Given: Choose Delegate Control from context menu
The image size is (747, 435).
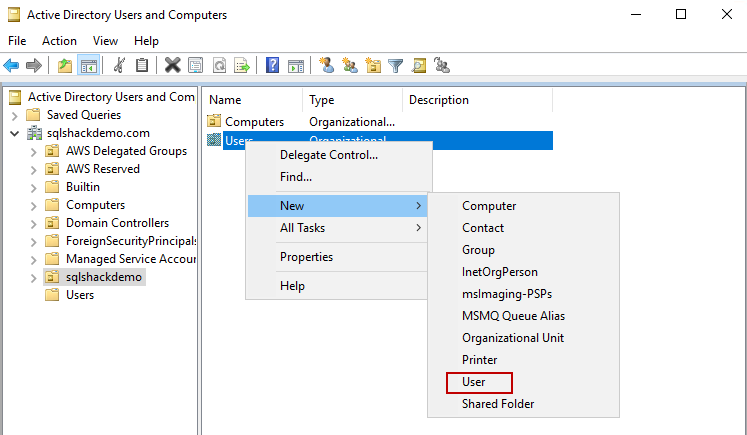Looking at the screenshot, I should [328, 155].
